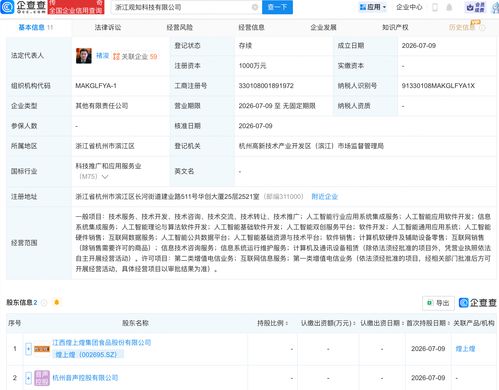
Task: Expand row 2 杭州喜声控股 shareholder details
Action: coord(28,378)
